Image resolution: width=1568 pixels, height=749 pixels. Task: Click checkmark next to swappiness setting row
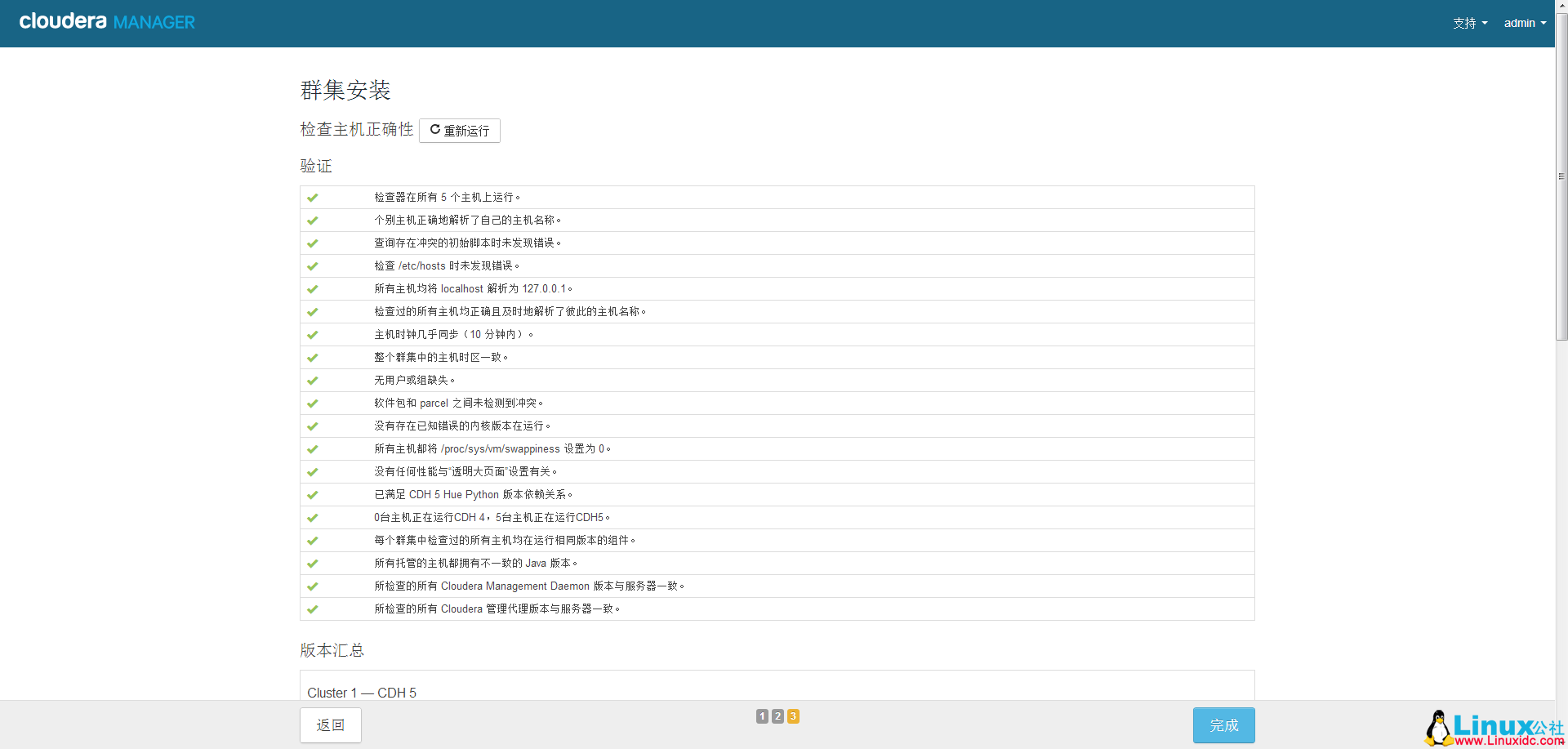(312, 449)
